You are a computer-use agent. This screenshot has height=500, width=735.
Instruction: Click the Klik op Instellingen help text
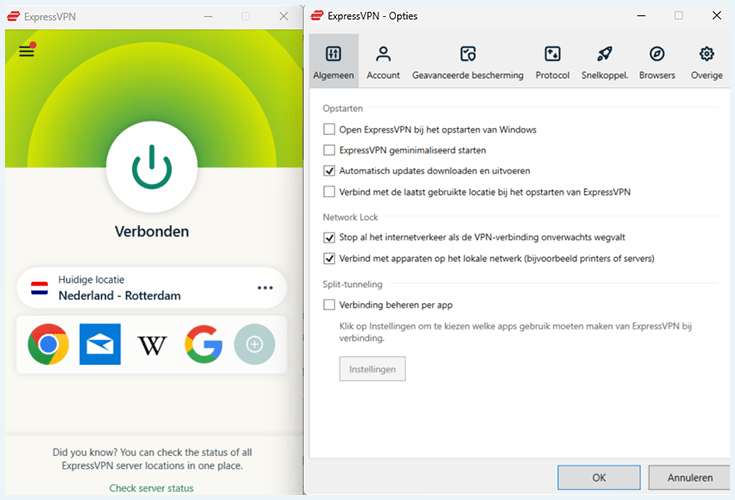pos(516,332)
